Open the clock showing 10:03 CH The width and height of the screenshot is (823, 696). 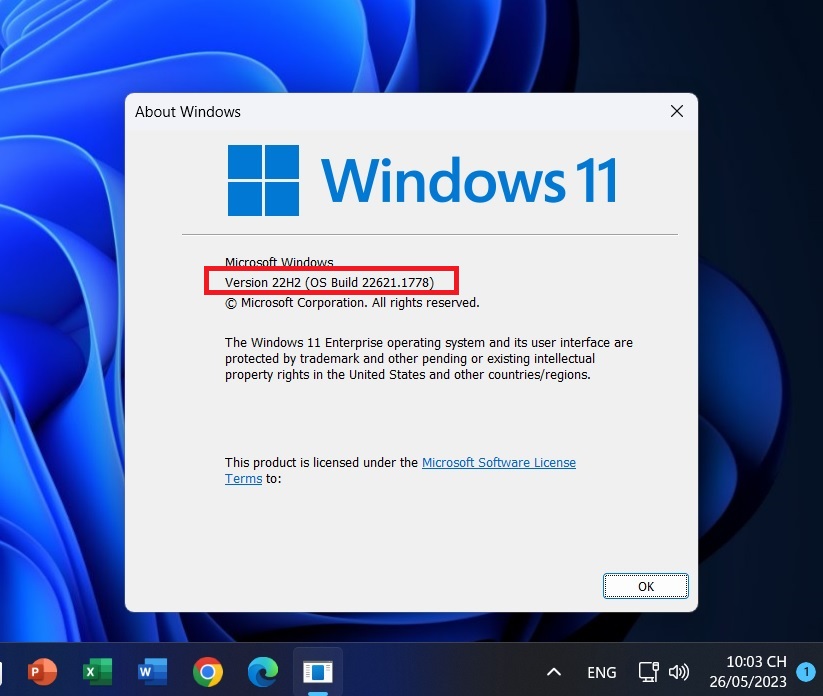coord(756,661)
